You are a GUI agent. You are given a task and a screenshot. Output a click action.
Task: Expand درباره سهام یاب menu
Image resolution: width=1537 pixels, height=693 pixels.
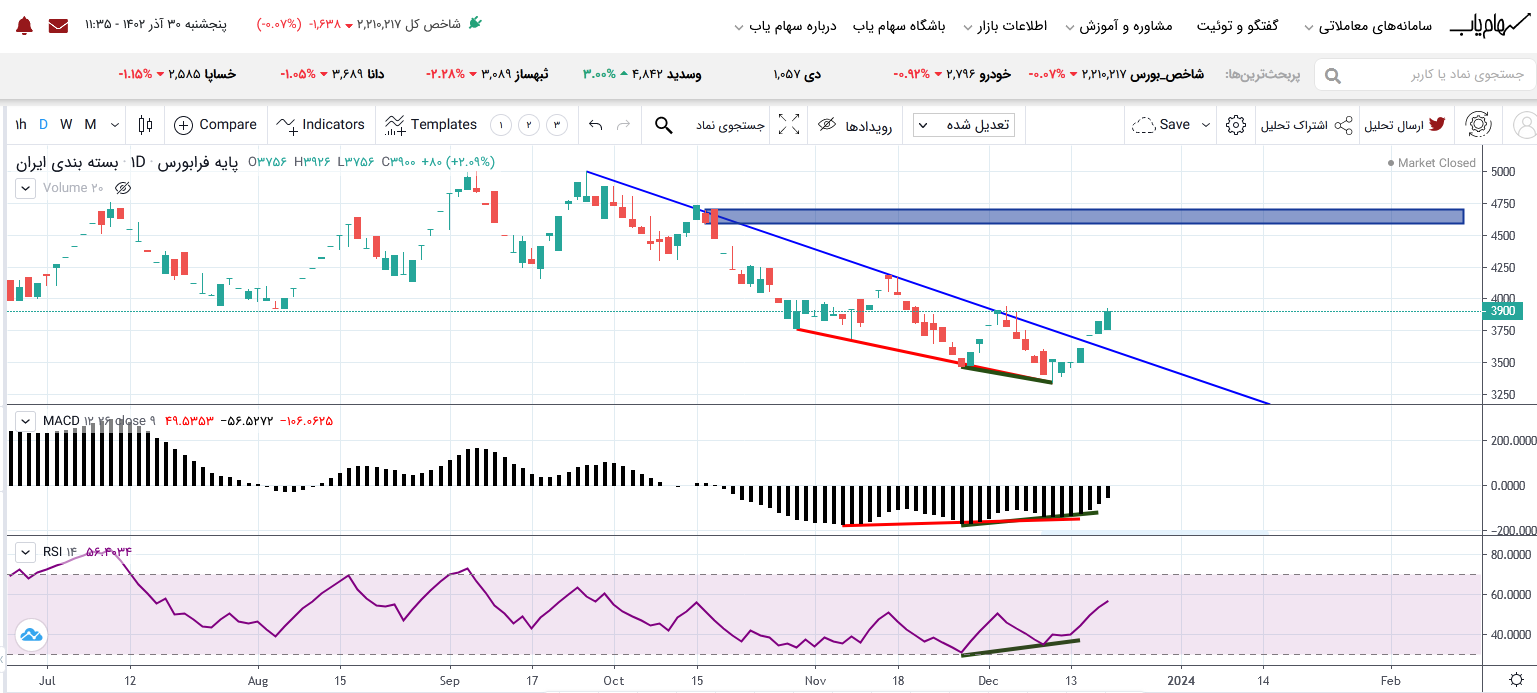click(x=785, y=25)
